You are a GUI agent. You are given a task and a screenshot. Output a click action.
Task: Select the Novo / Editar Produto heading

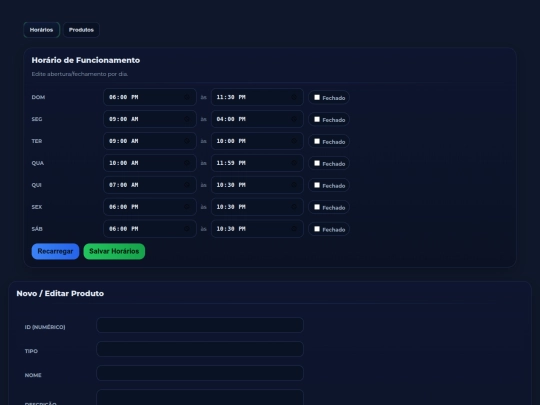coord(60,293)
